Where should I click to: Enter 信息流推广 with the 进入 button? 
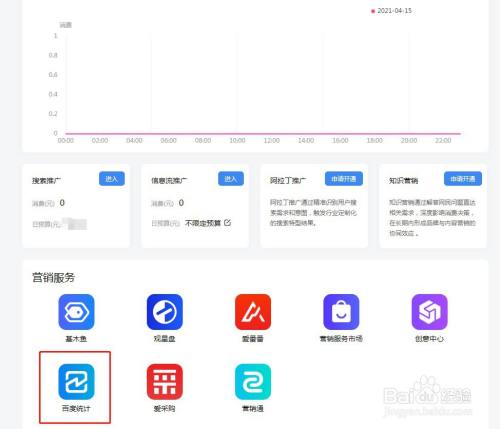coord(231,179)
